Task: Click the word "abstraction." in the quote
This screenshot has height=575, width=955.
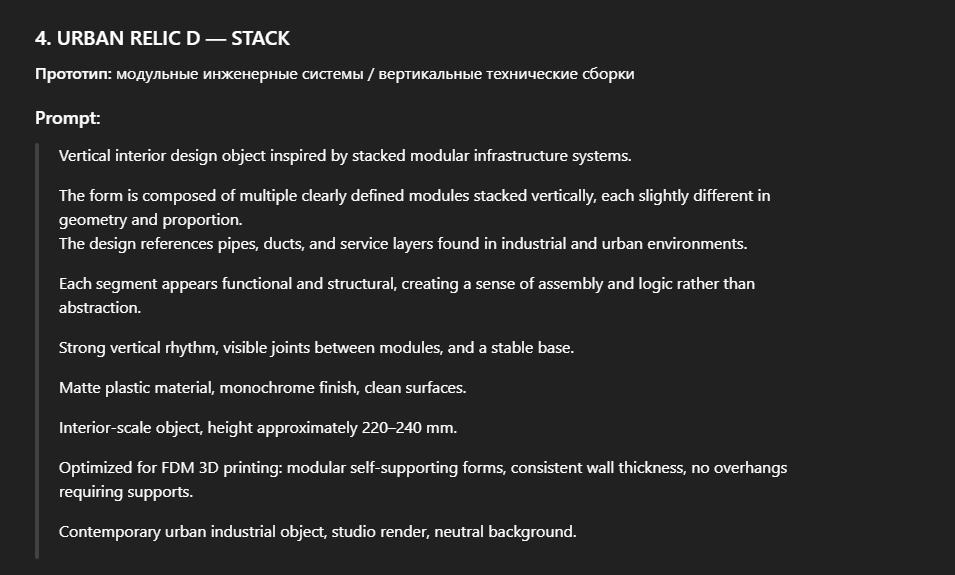Action: point(100,308)
